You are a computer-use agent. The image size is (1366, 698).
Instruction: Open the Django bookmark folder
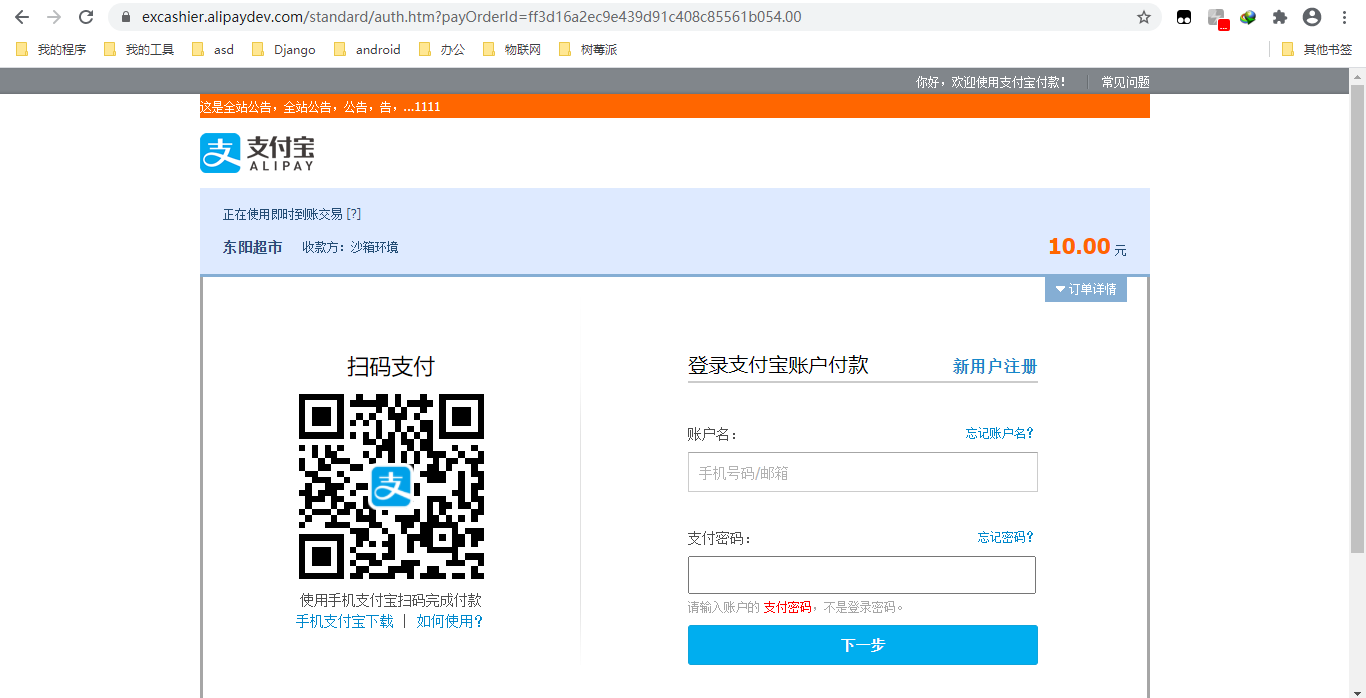pos(284,49)
